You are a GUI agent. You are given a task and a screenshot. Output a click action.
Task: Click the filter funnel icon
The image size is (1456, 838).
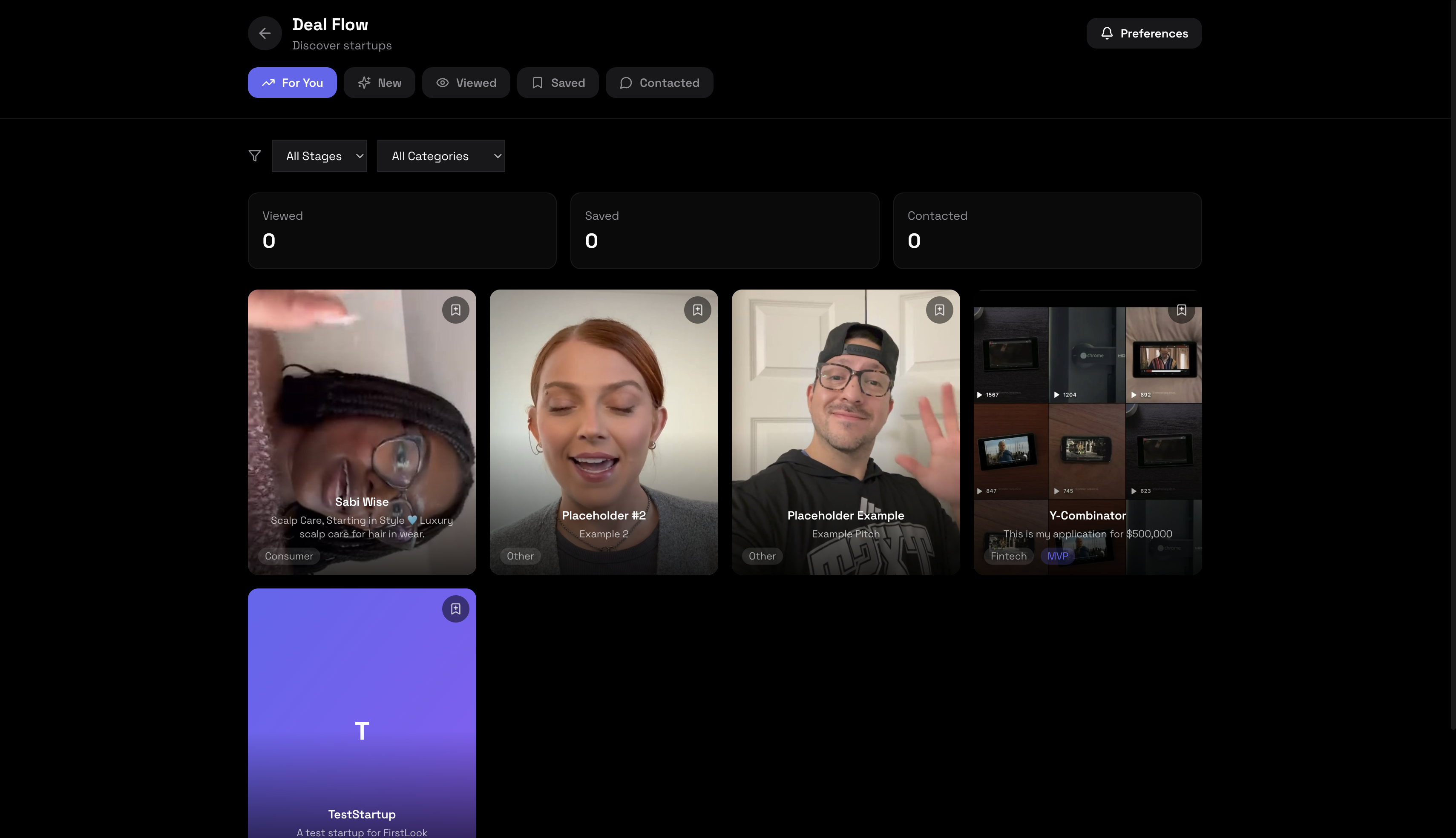point(254,156)
